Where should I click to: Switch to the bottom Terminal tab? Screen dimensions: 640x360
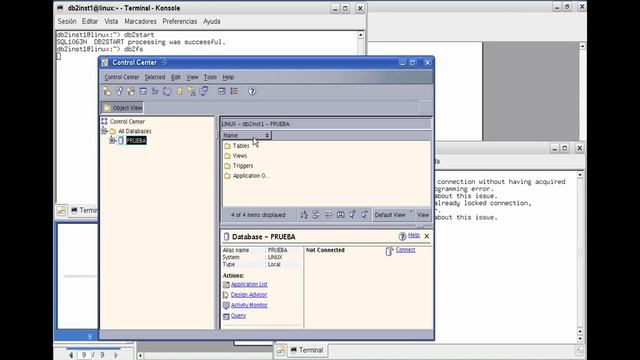pyautogui.click(x=307, y=350)
